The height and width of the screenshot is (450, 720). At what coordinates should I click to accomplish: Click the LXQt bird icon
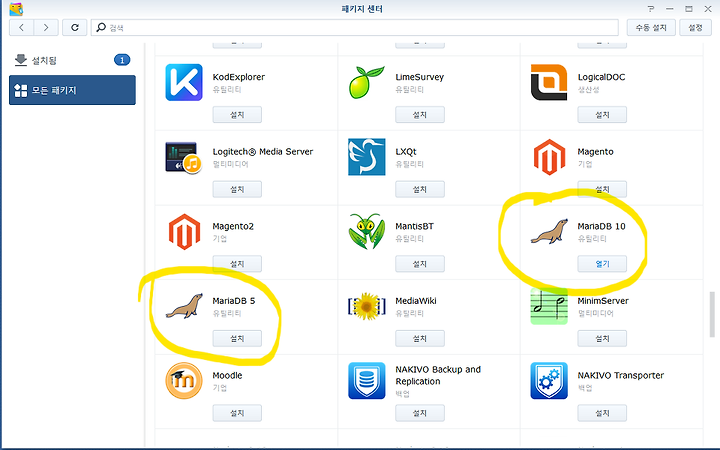point(366,157)
